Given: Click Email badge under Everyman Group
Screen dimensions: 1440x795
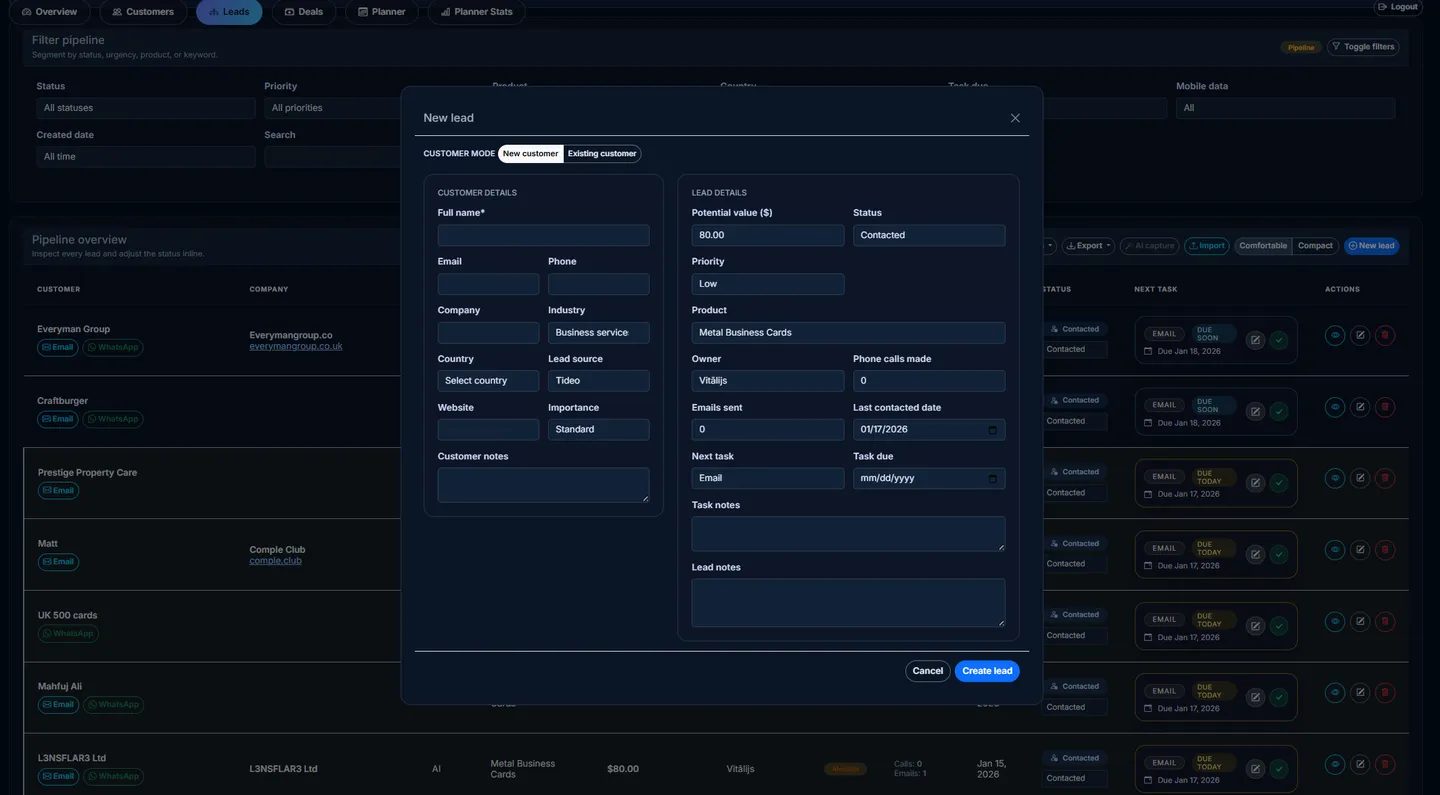Looking at the screenshot, I should pyautogui.click(x=58, y=348).
